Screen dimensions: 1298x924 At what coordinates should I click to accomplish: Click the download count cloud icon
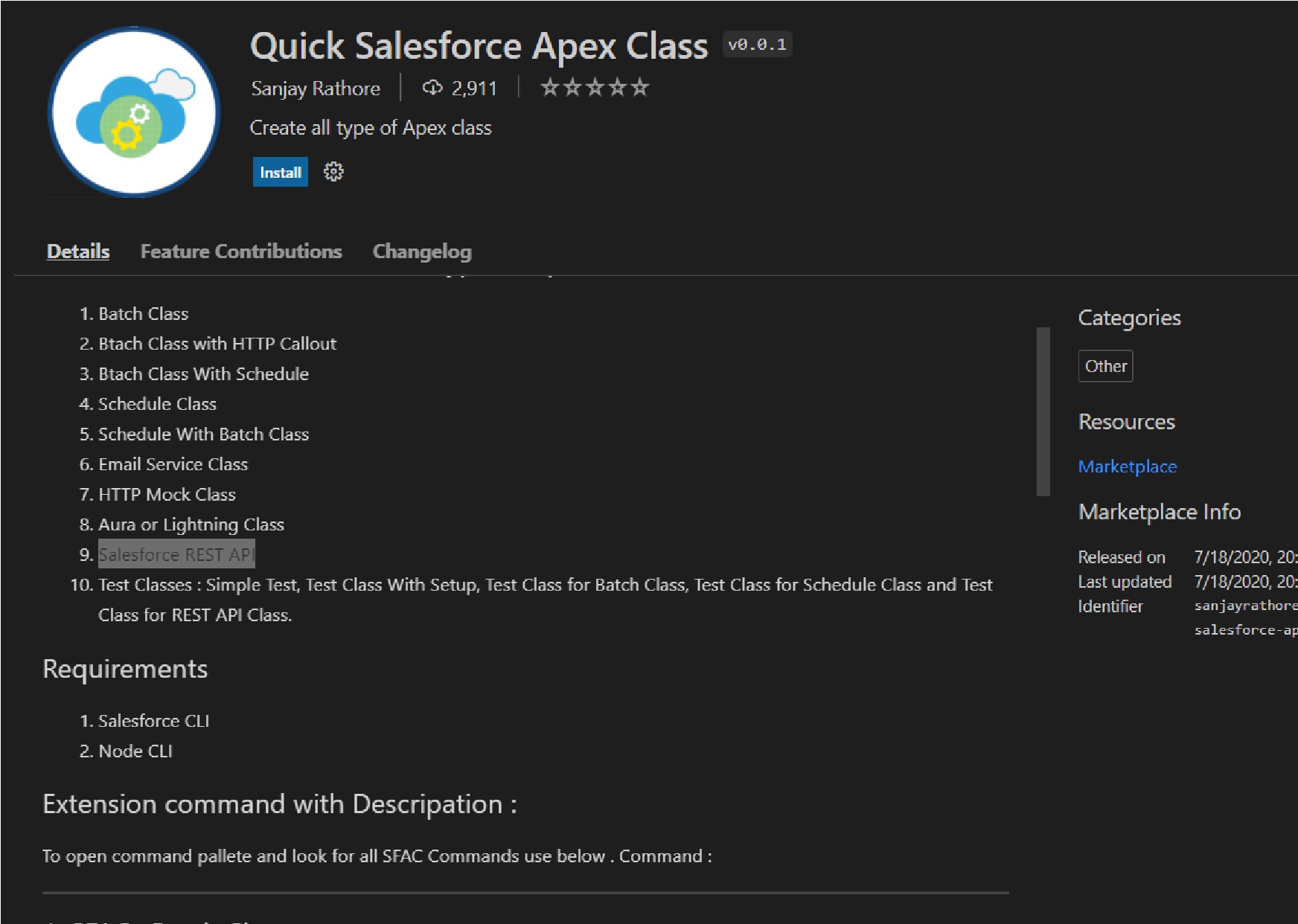432,88
